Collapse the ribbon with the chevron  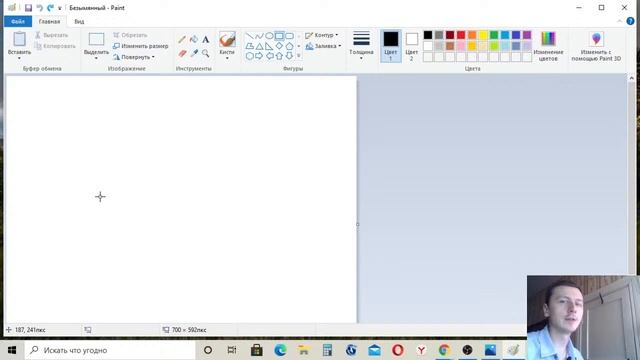(620, 21)
